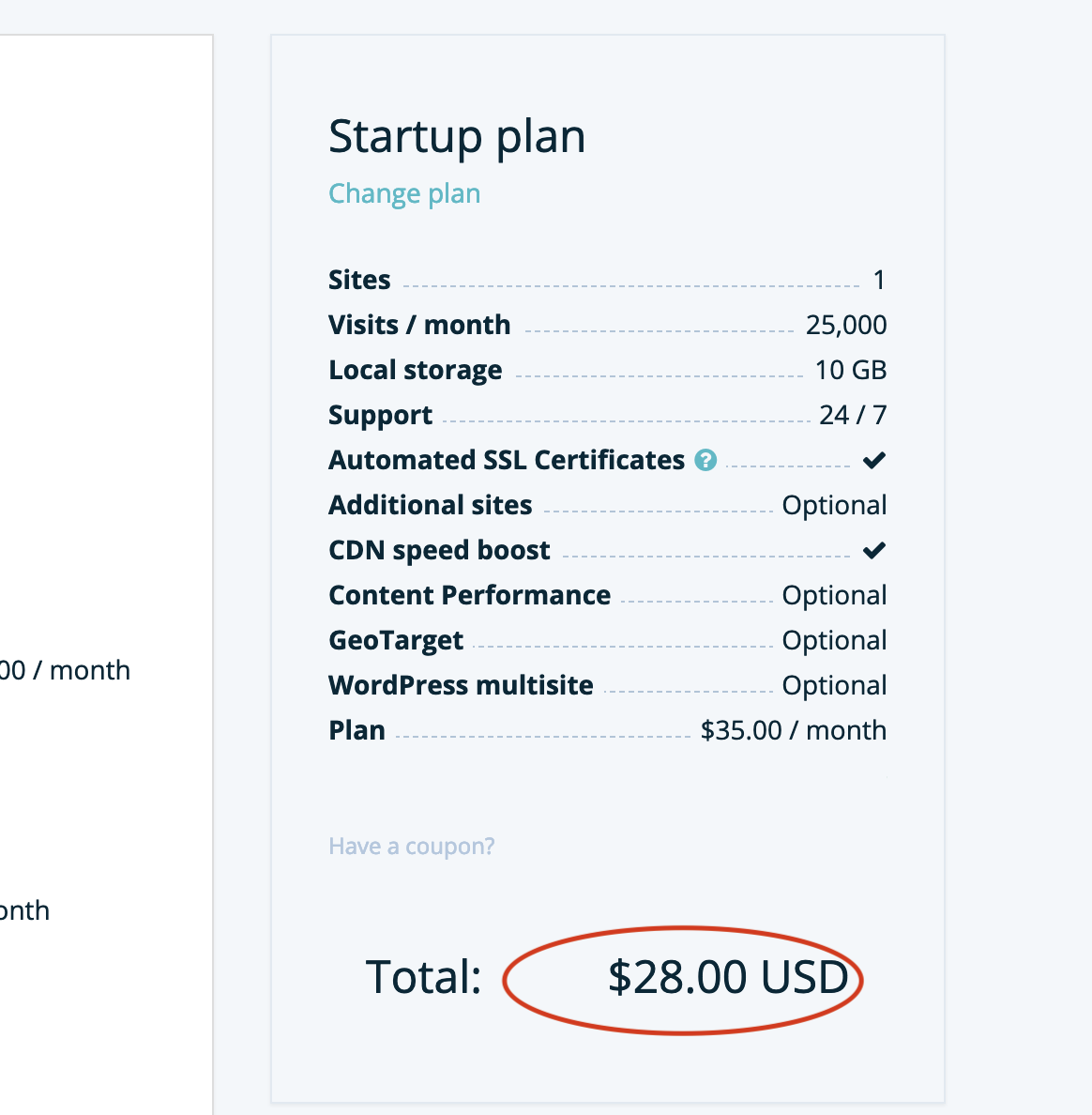Click the Total: label
The height and width of the screenshot is (1115, 1092).
click(423, 977)
